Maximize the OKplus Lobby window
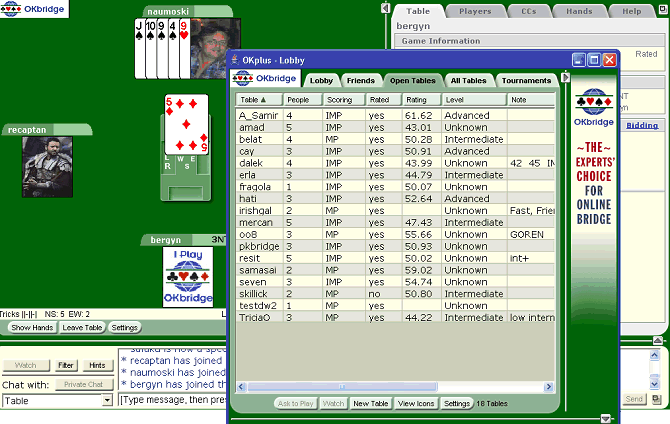670x424 pixels. [x=594, y=60]
